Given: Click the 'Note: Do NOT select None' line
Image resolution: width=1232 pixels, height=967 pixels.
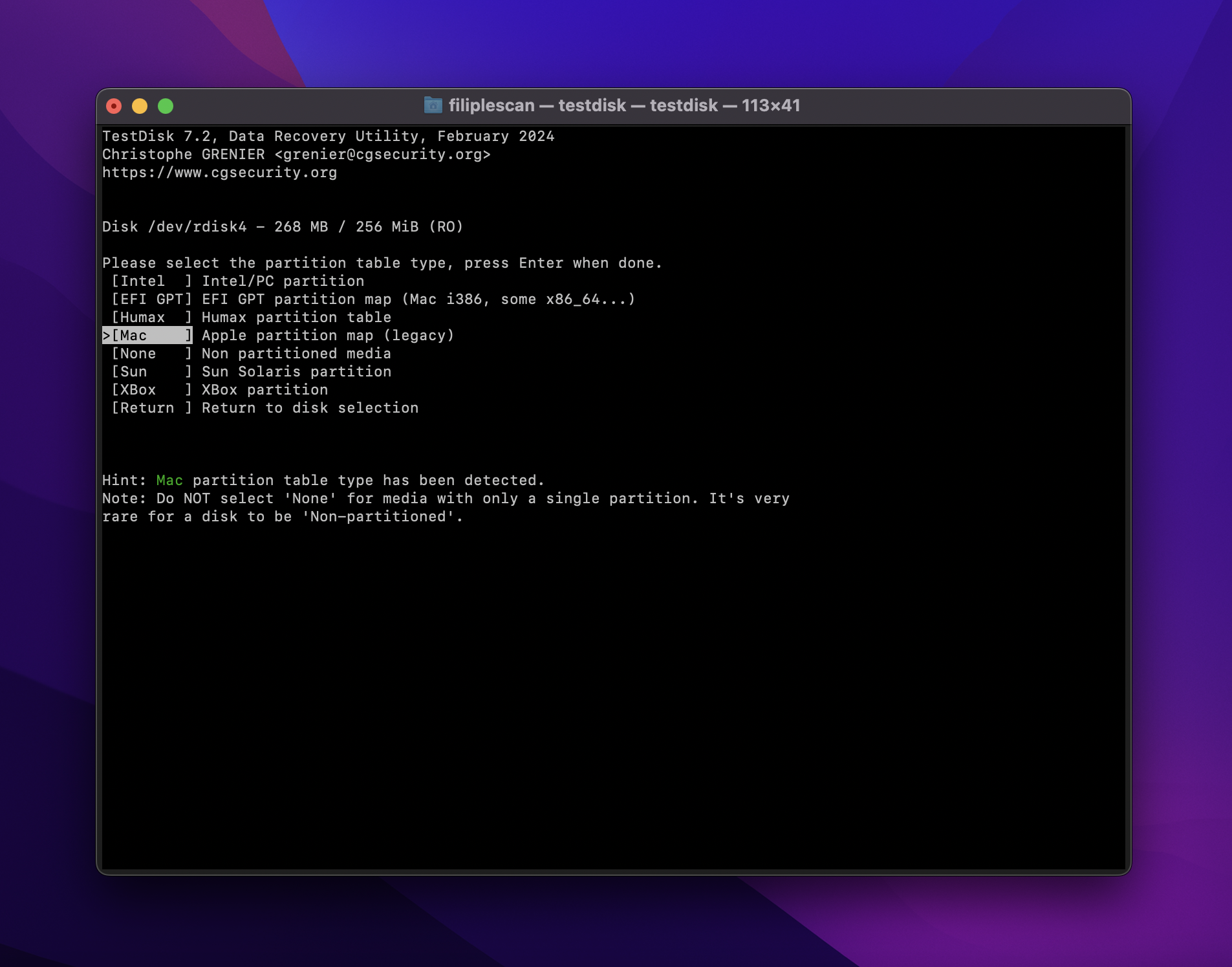Looking at the screenshot, I should [446, 499].
